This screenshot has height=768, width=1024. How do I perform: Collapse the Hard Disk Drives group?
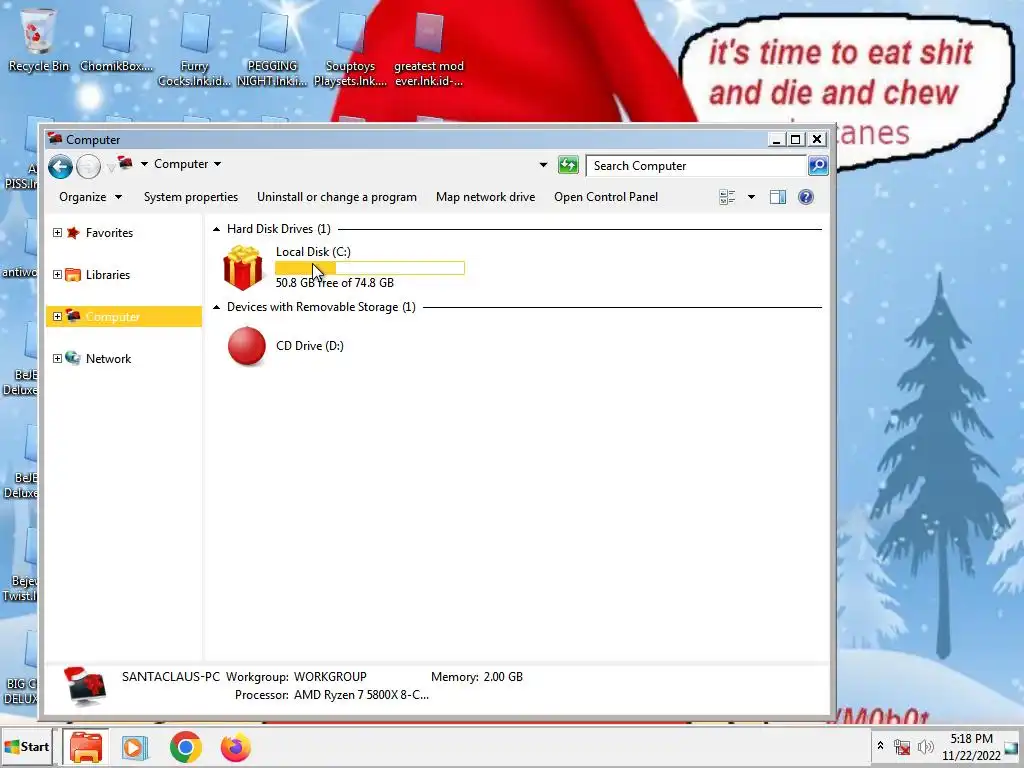216,229
